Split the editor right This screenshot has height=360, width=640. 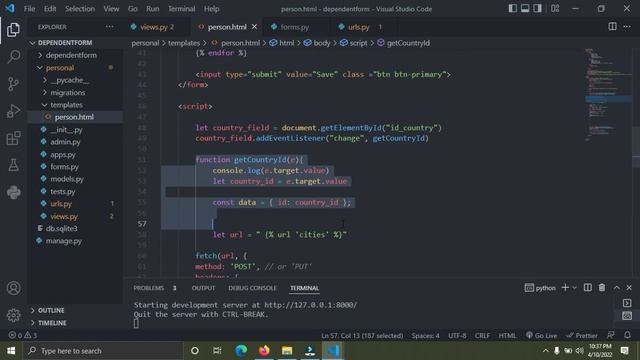pyautogui.click(x=612, y=27)
